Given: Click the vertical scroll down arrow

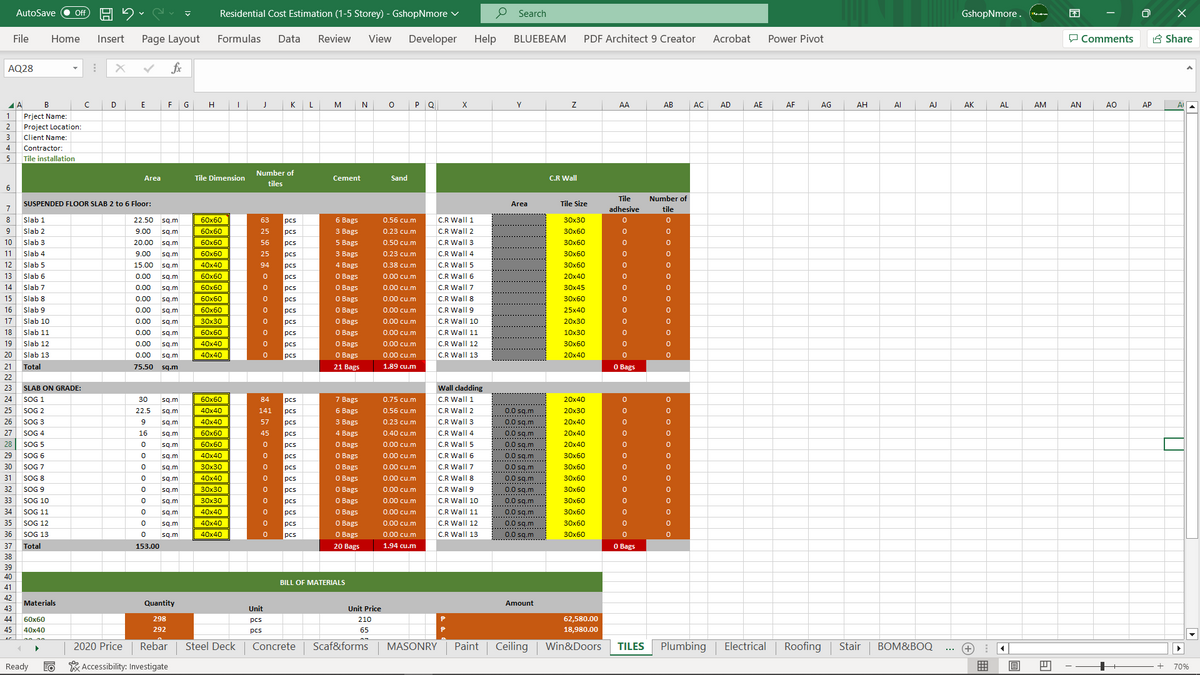Looking at the screenshot, I should pos(1192,633).
